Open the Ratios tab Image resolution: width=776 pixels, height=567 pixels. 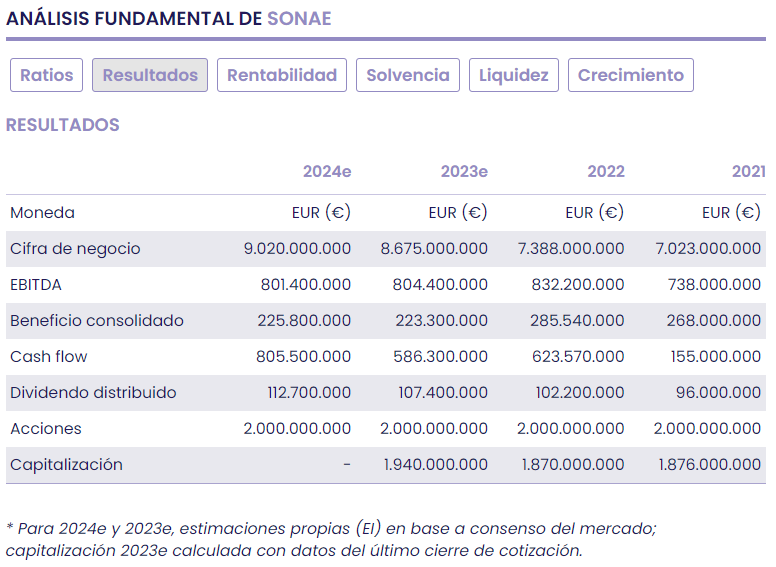(47, 75)
